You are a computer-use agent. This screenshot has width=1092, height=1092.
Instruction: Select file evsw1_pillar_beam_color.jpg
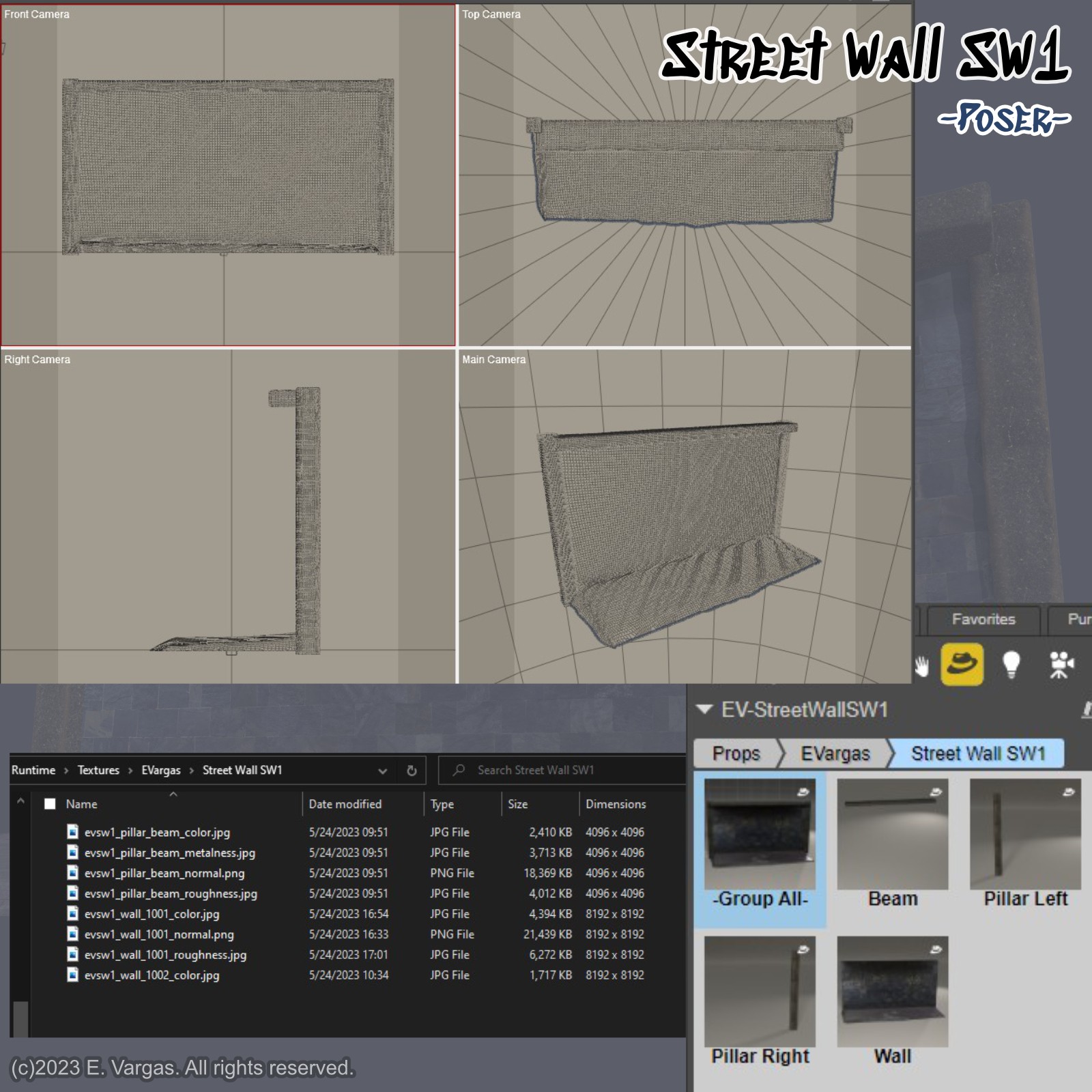[x=157, y=832]
